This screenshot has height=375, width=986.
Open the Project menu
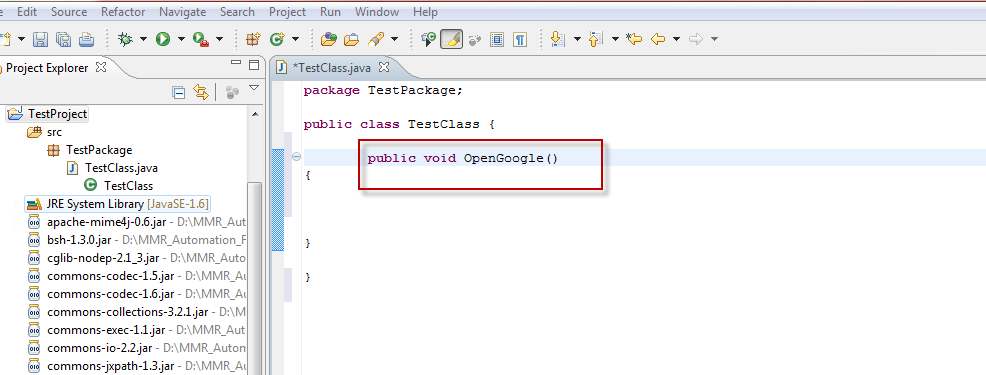point(287,12)
